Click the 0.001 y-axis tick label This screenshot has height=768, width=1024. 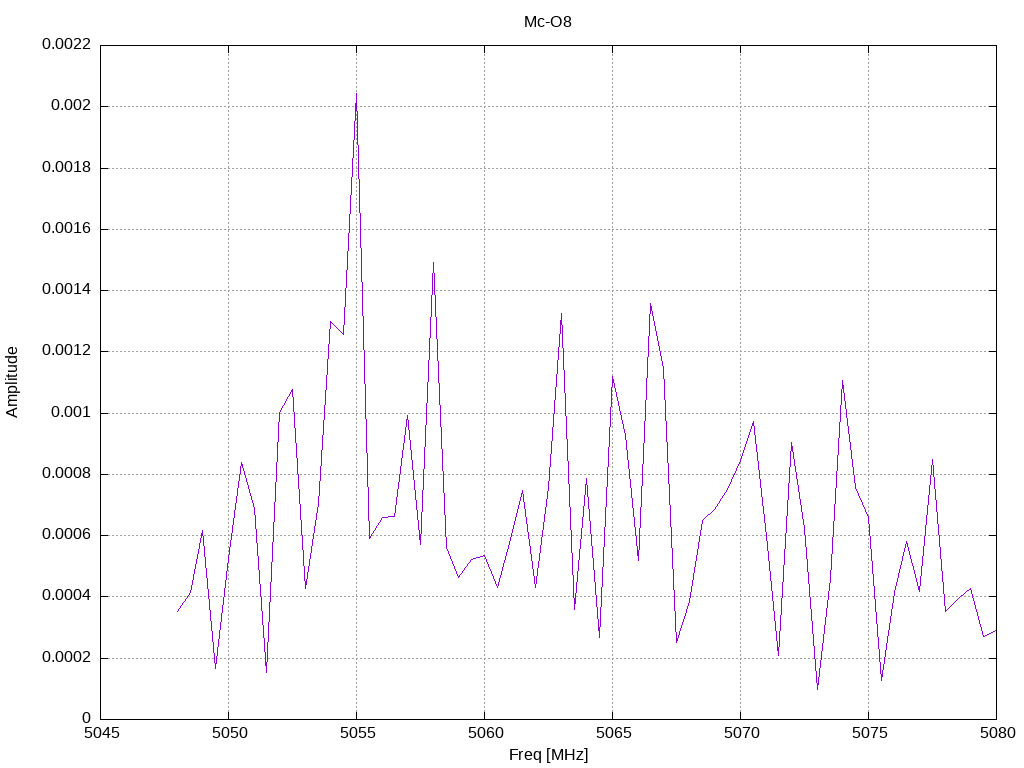[71, 413]
